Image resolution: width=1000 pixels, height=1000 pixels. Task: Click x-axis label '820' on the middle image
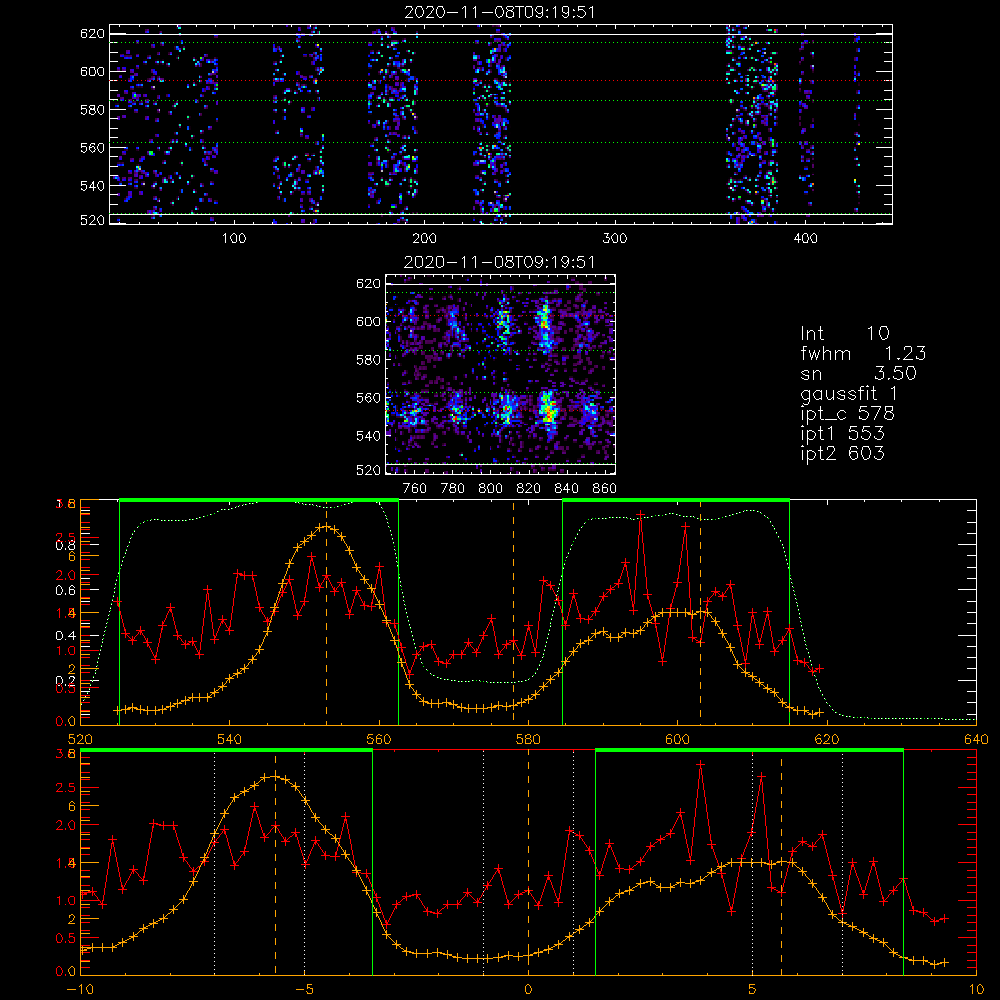pyautogui.click(x=529, y=489)
